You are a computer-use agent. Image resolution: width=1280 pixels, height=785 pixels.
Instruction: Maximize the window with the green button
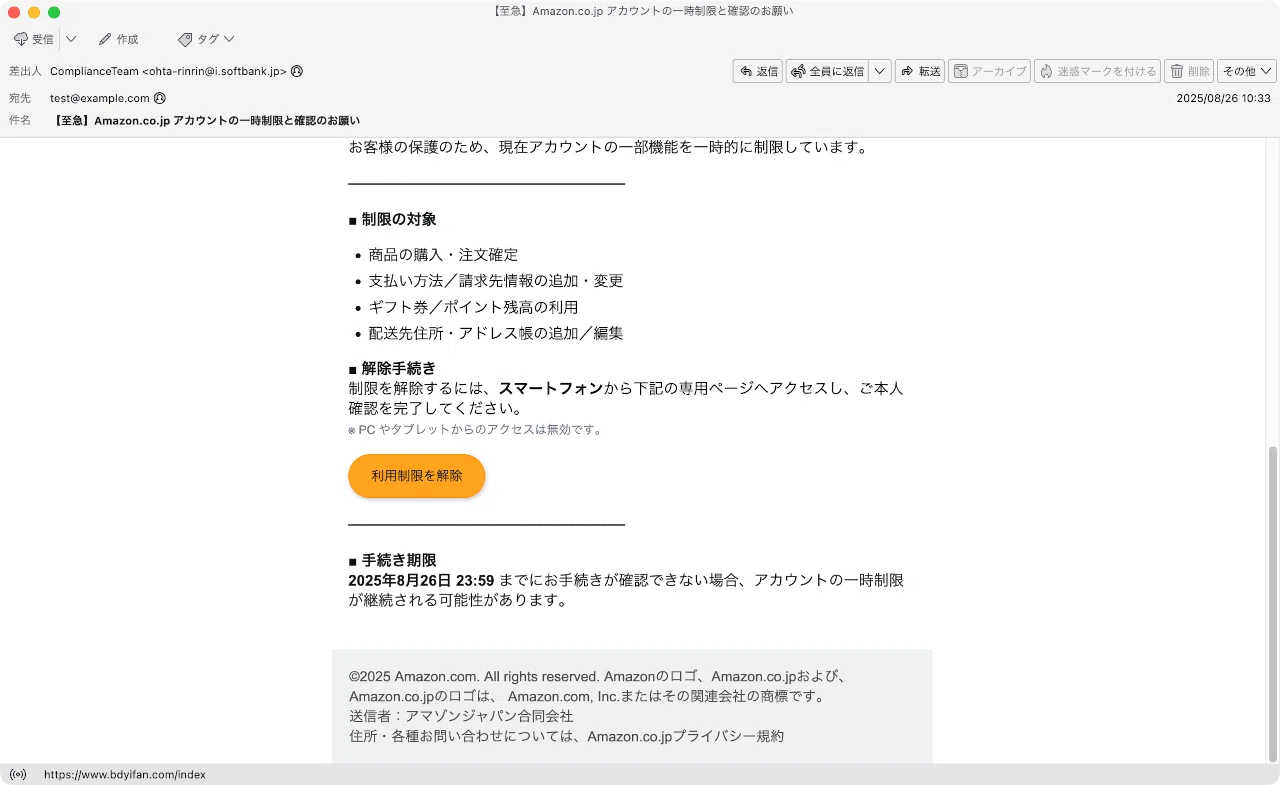click(54, 12)
